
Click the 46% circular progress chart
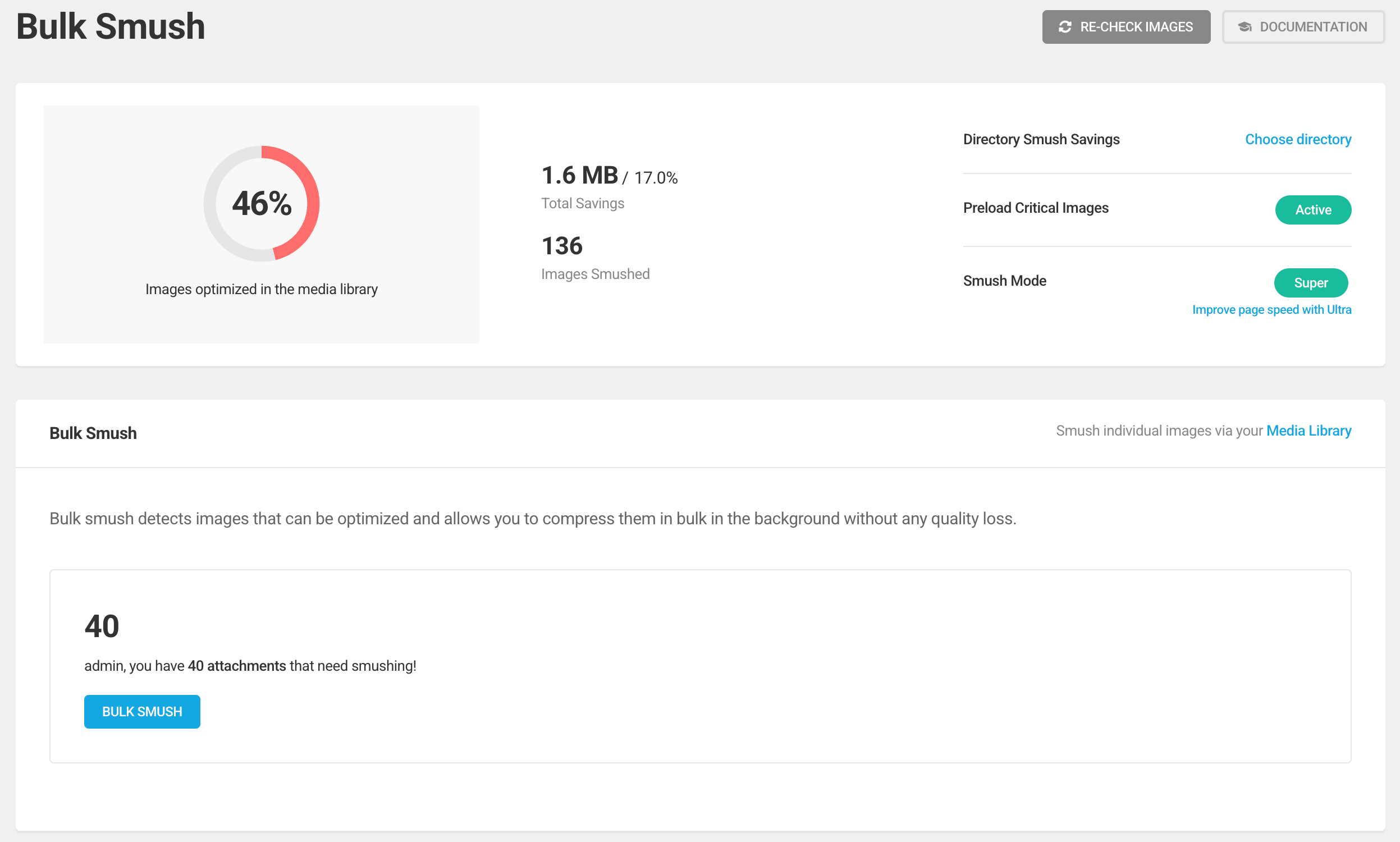click(262, 204)
